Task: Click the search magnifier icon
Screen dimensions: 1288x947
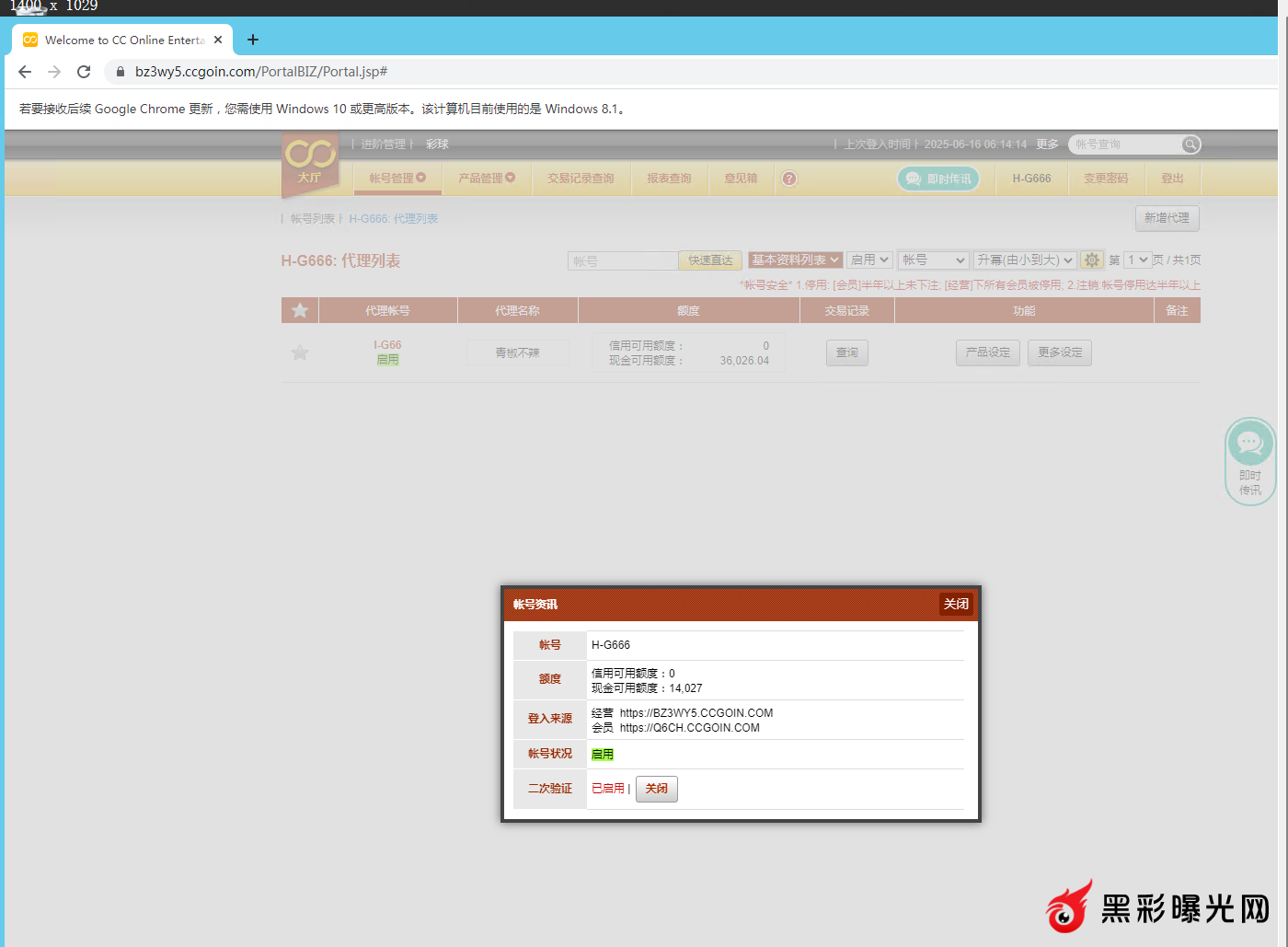Action: tap(1190, 144)
